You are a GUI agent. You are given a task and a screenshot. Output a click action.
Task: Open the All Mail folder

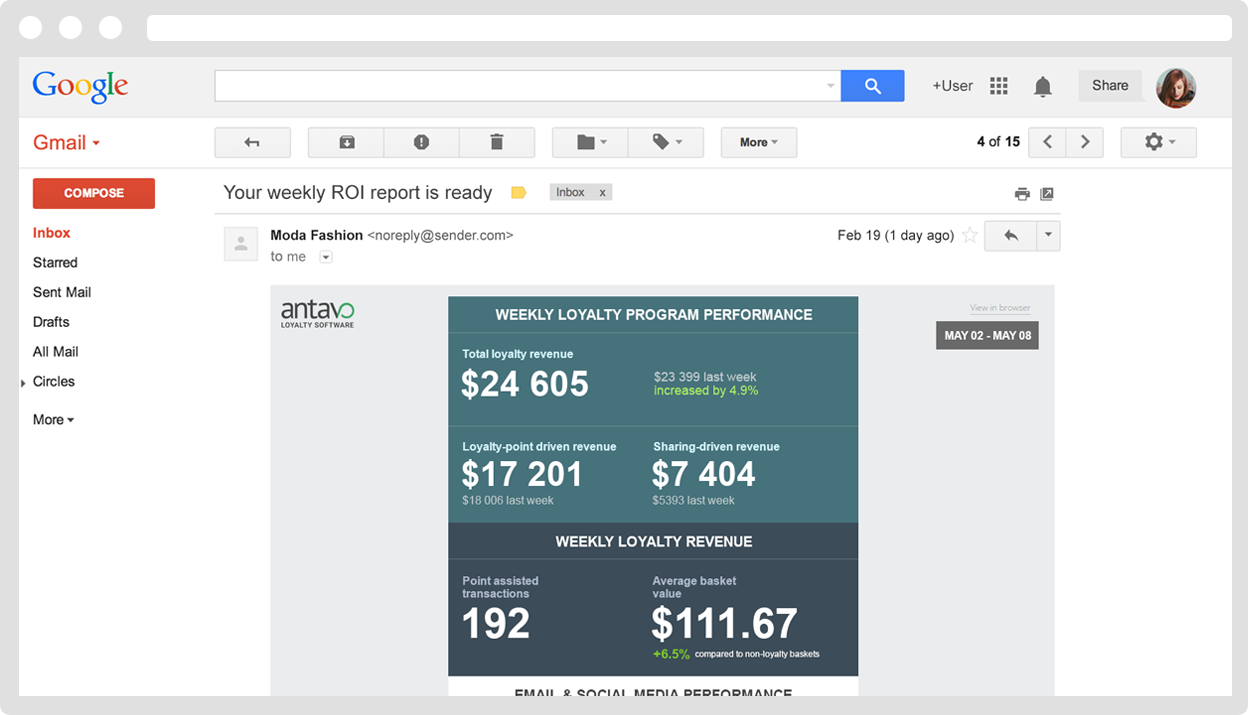coord(56,352)
